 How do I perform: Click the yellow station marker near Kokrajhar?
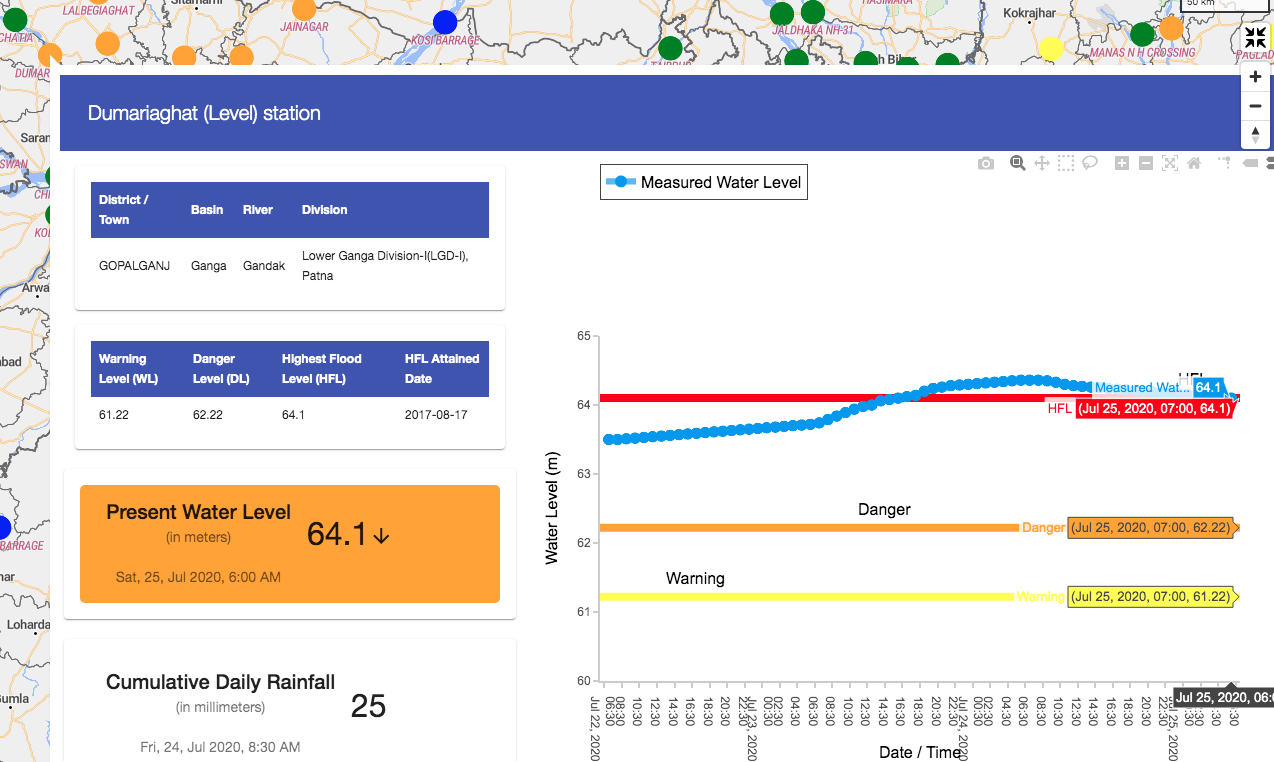[1051, 48]
